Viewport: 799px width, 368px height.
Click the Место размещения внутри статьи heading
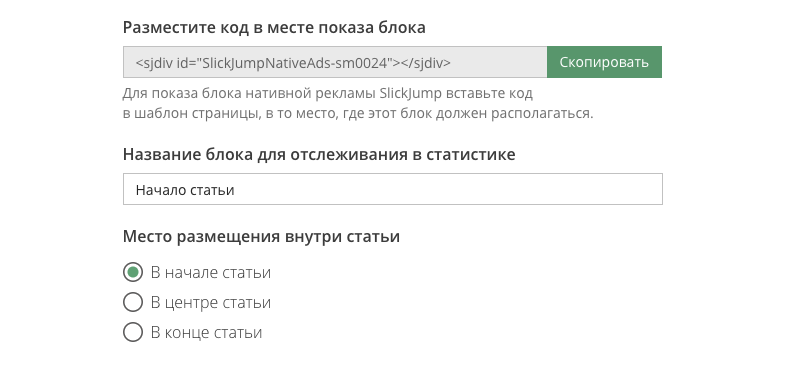tap(261, 236)
